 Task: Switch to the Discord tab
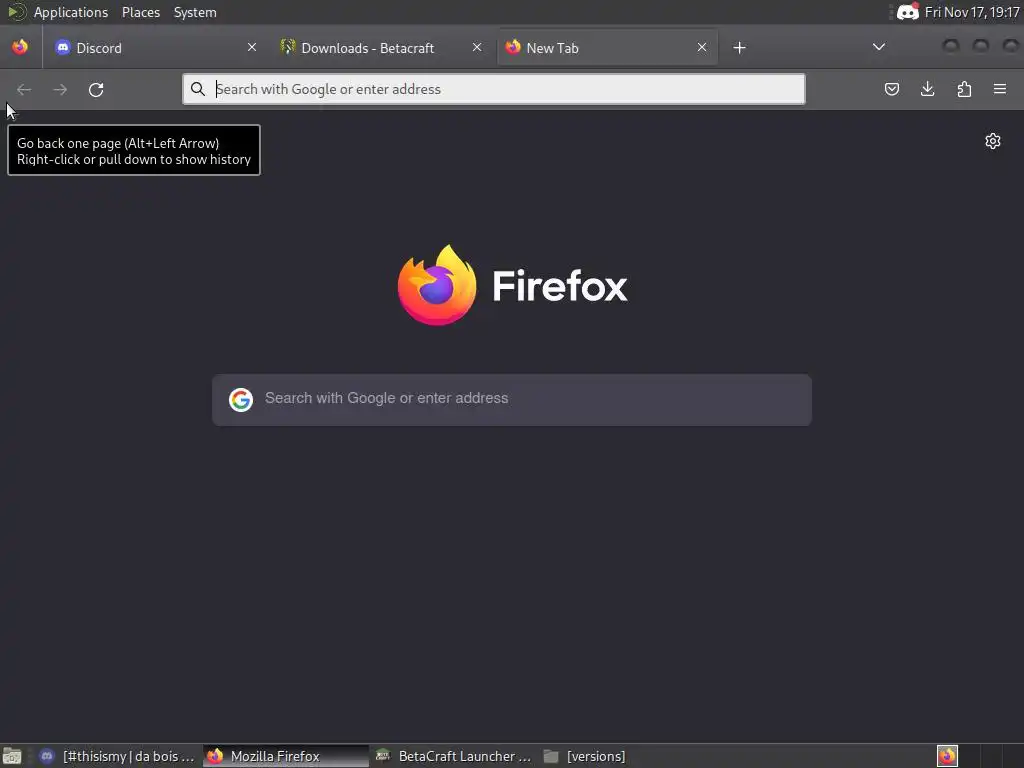[x=155, y=48]
